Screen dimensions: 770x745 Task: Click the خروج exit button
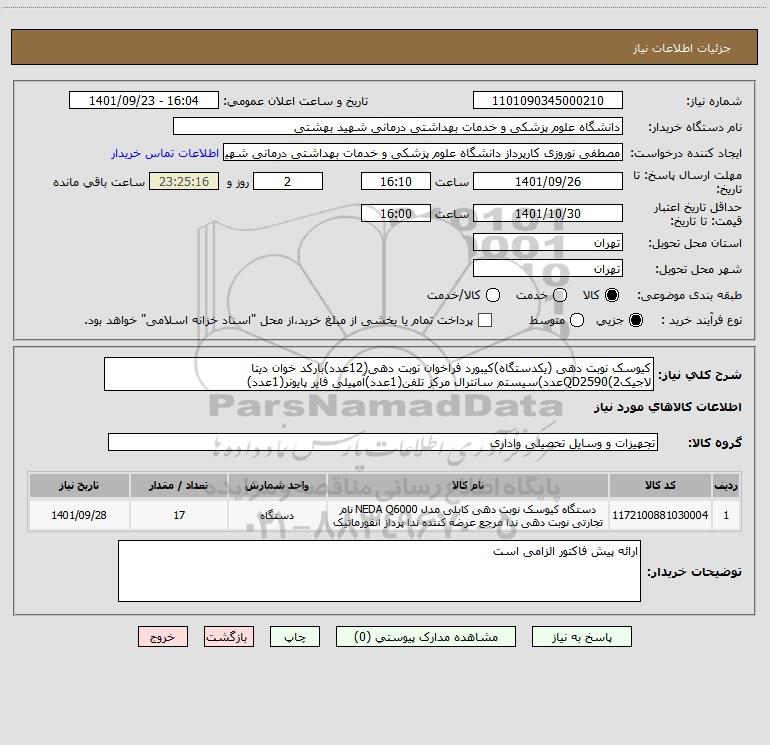(163, 637)
